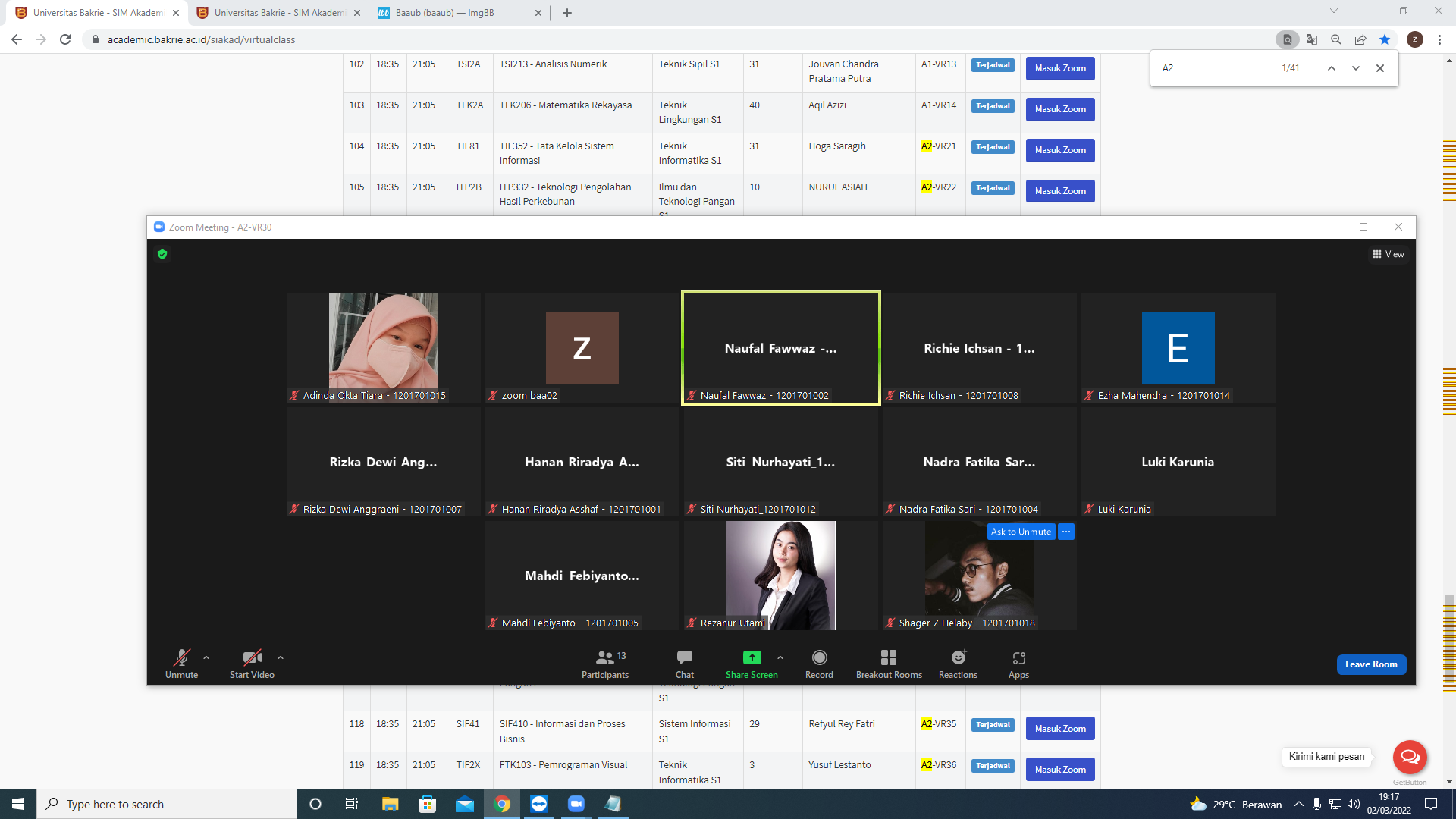The image size is (1456, 819).
Task: Go to previous find result
Action: tap(1332, 68)
